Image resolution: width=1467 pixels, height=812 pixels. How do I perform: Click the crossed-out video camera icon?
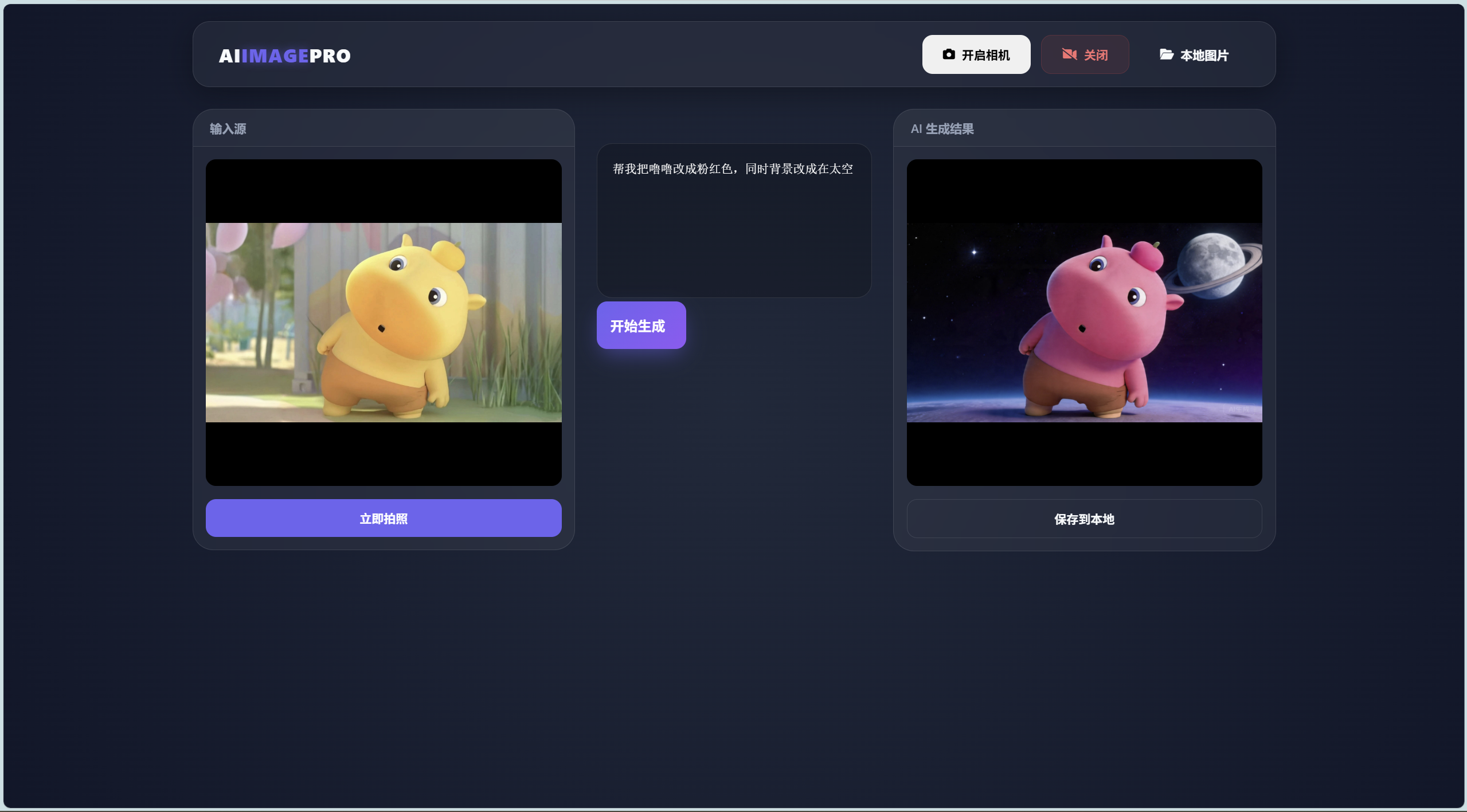[x=1069, y=54]
